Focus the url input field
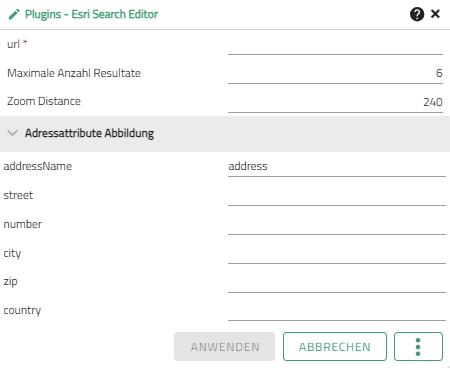The width and height of the screenshot is (450, 368). tap(335, 45)
